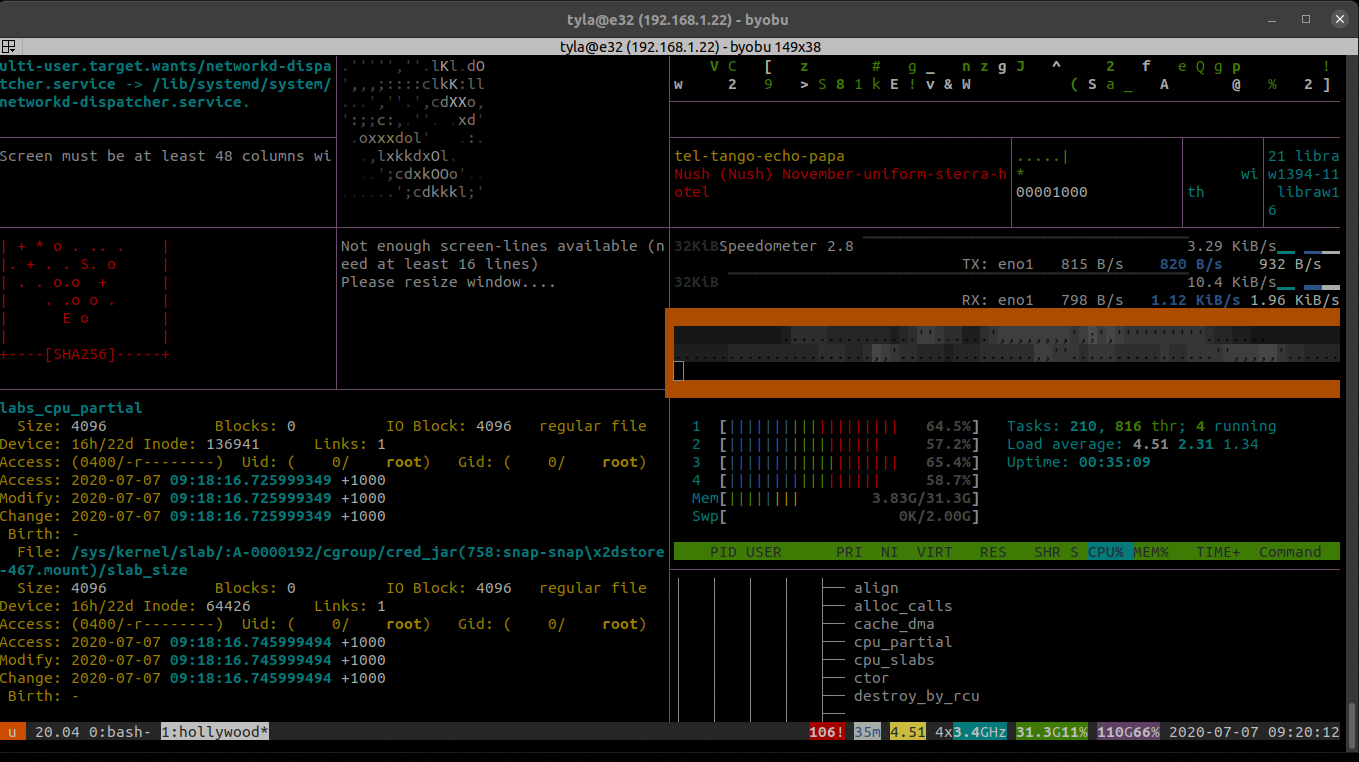Image resolution: width=1359 pixels, height=762 pixels.
Task: Sort htop by the PID column header
Action: pyautogui.click(x=723, y=552)
